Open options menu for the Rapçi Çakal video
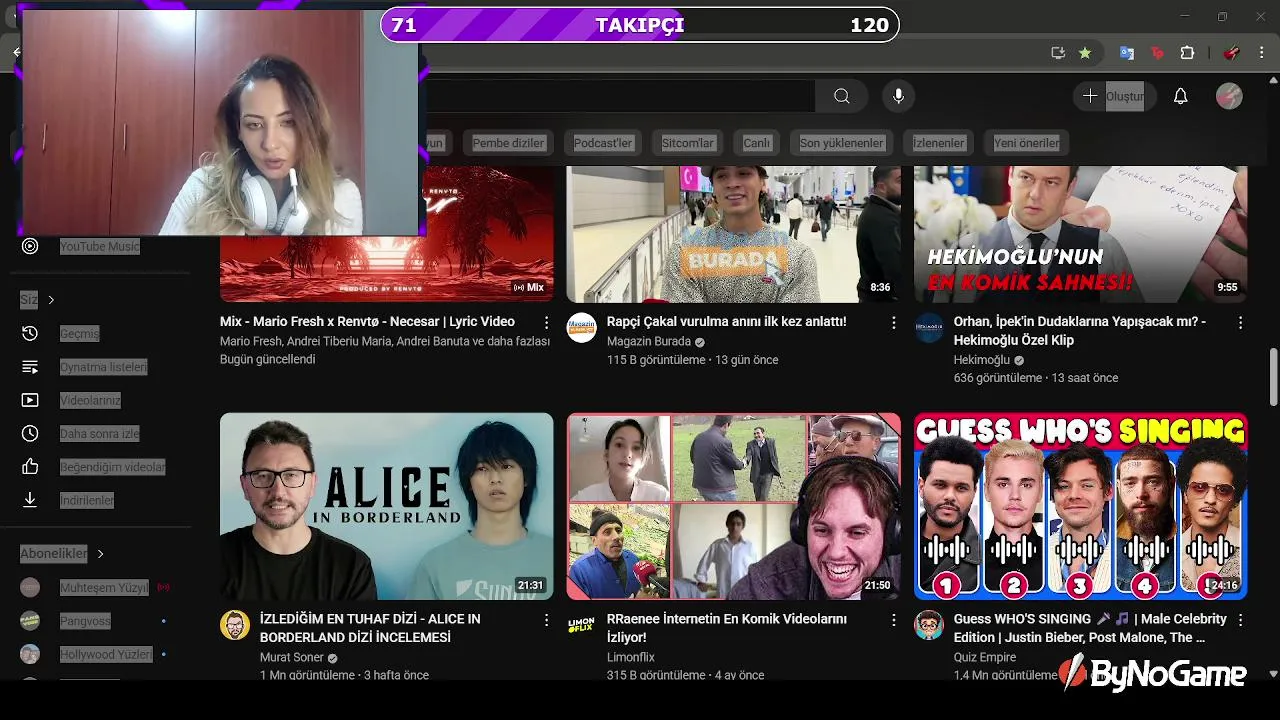Screen dimensions: 1280x720 point(893,323)
